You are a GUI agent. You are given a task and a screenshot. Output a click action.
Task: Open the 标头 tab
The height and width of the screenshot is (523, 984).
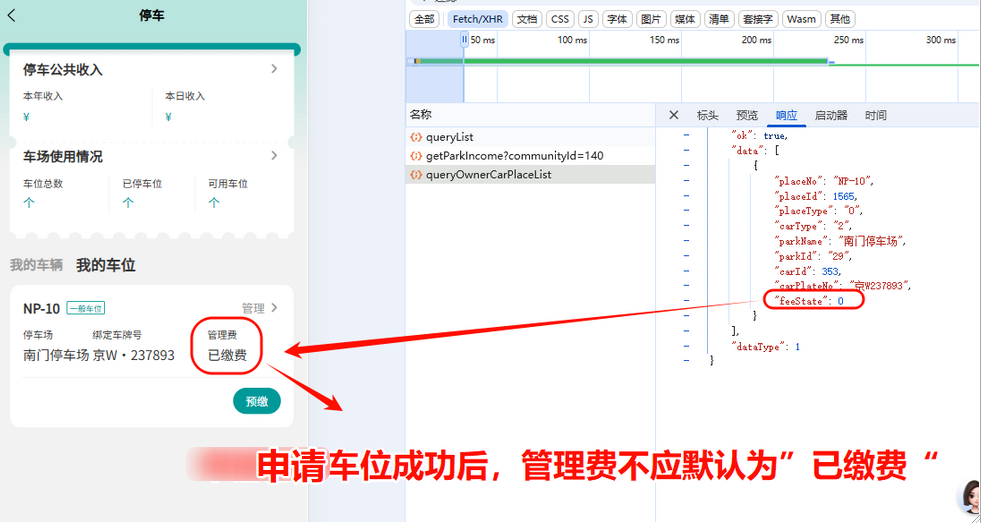707,115
